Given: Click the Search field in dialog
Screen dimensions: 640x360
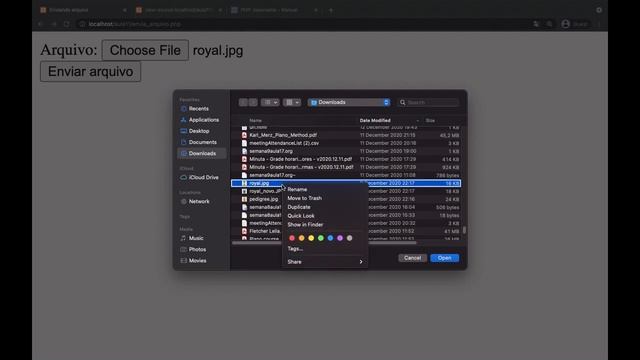Looking at the screenshot, I should click(428, 102).
